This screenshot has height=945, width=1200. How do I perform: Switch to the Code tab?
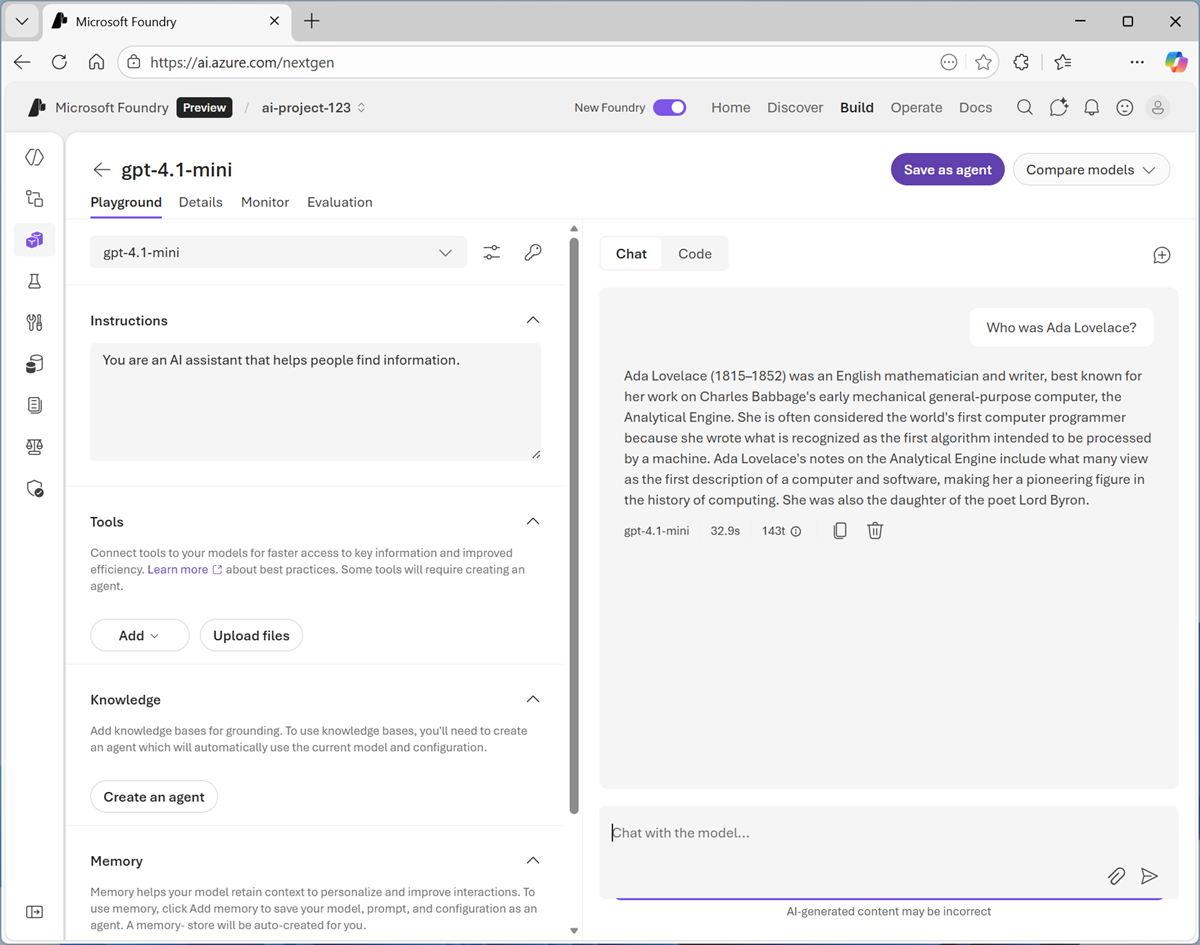(x=694, y=254)
